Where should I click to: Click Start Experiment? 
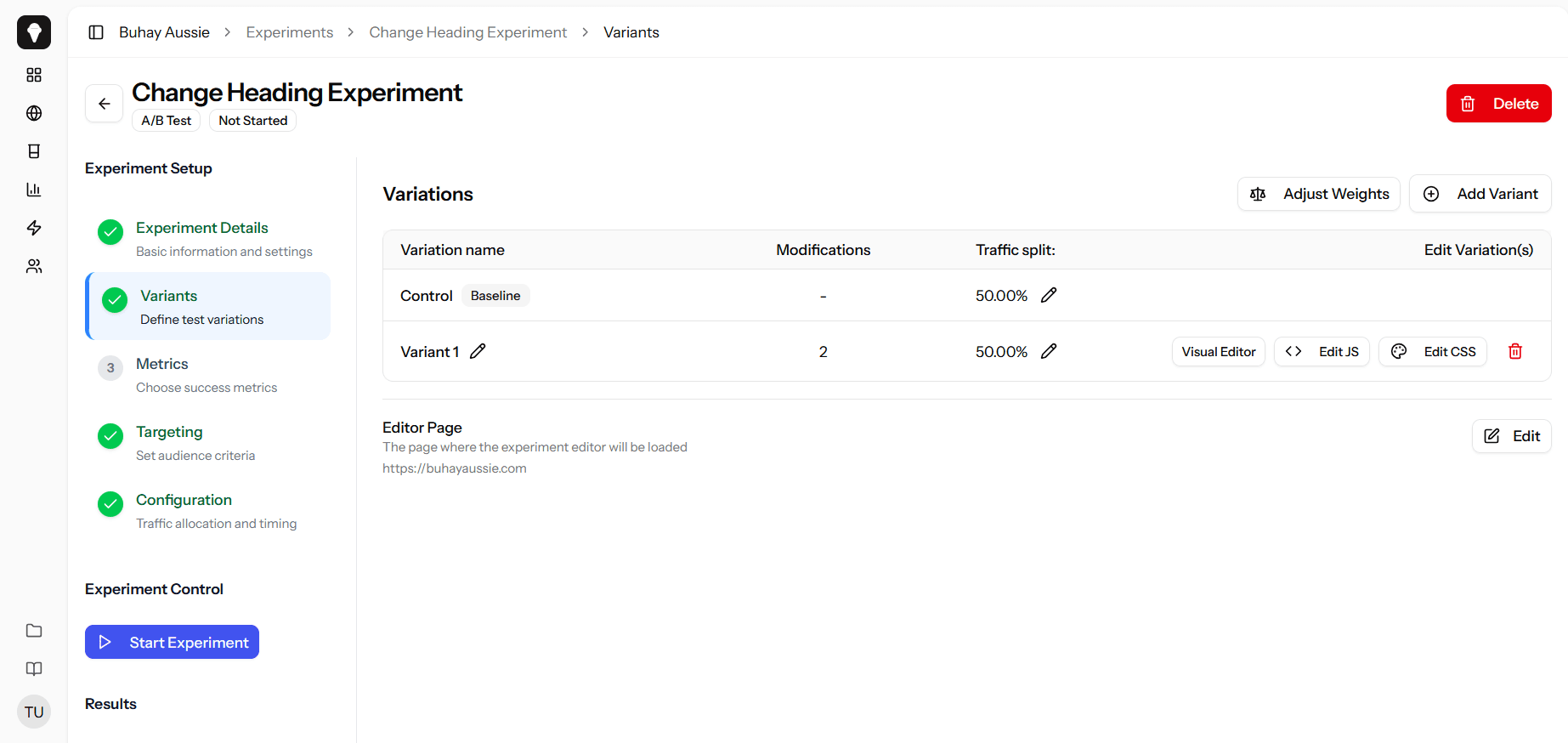172,643
